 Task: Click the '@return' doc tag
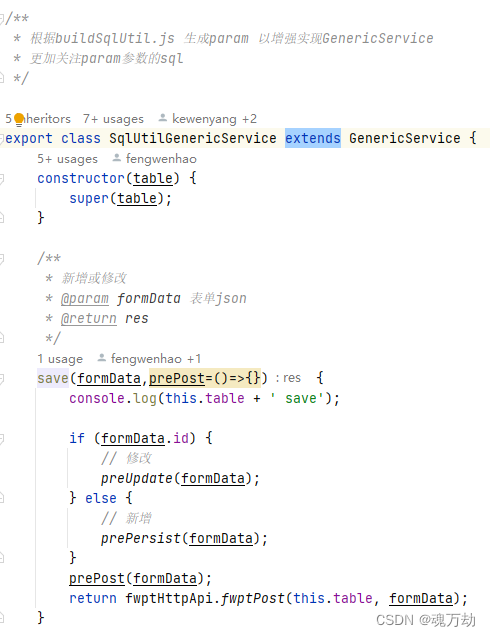tap(89, 318)
